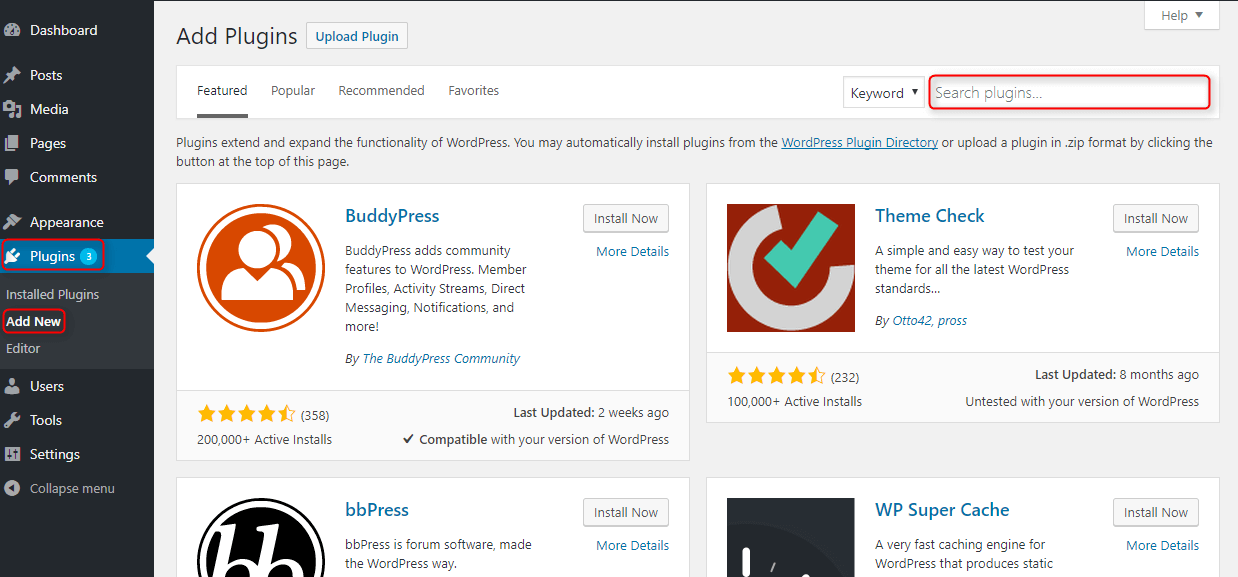Click inside the Search plugins field
1238x577 pixels.
pos(1068,92)
